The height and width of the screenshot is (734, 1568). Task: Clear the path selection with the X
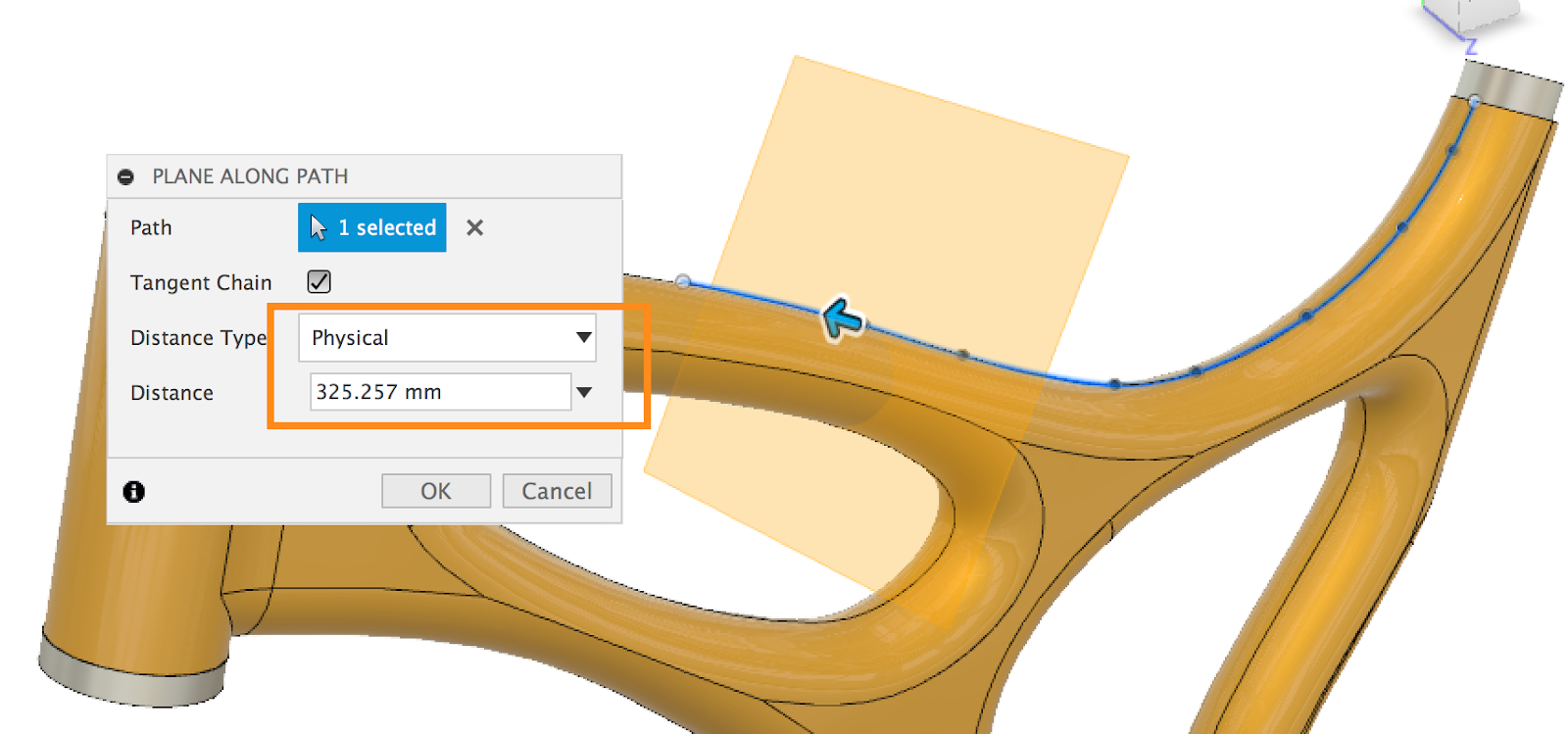click(x=474, y=227)
